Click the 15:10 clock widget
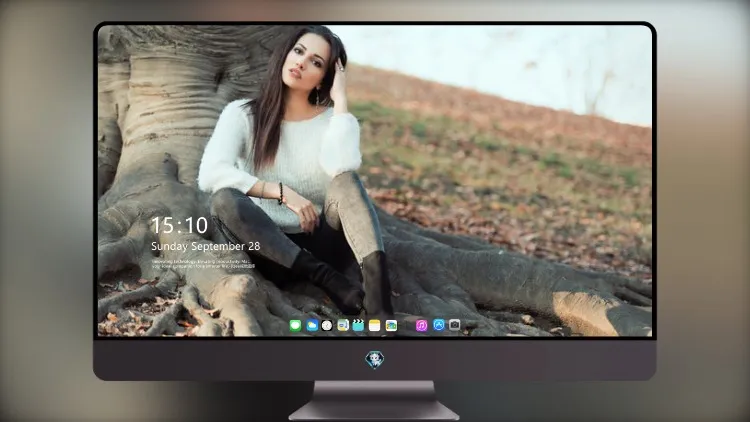This screenshot has width=750, height=422. (x=179, y=225)
